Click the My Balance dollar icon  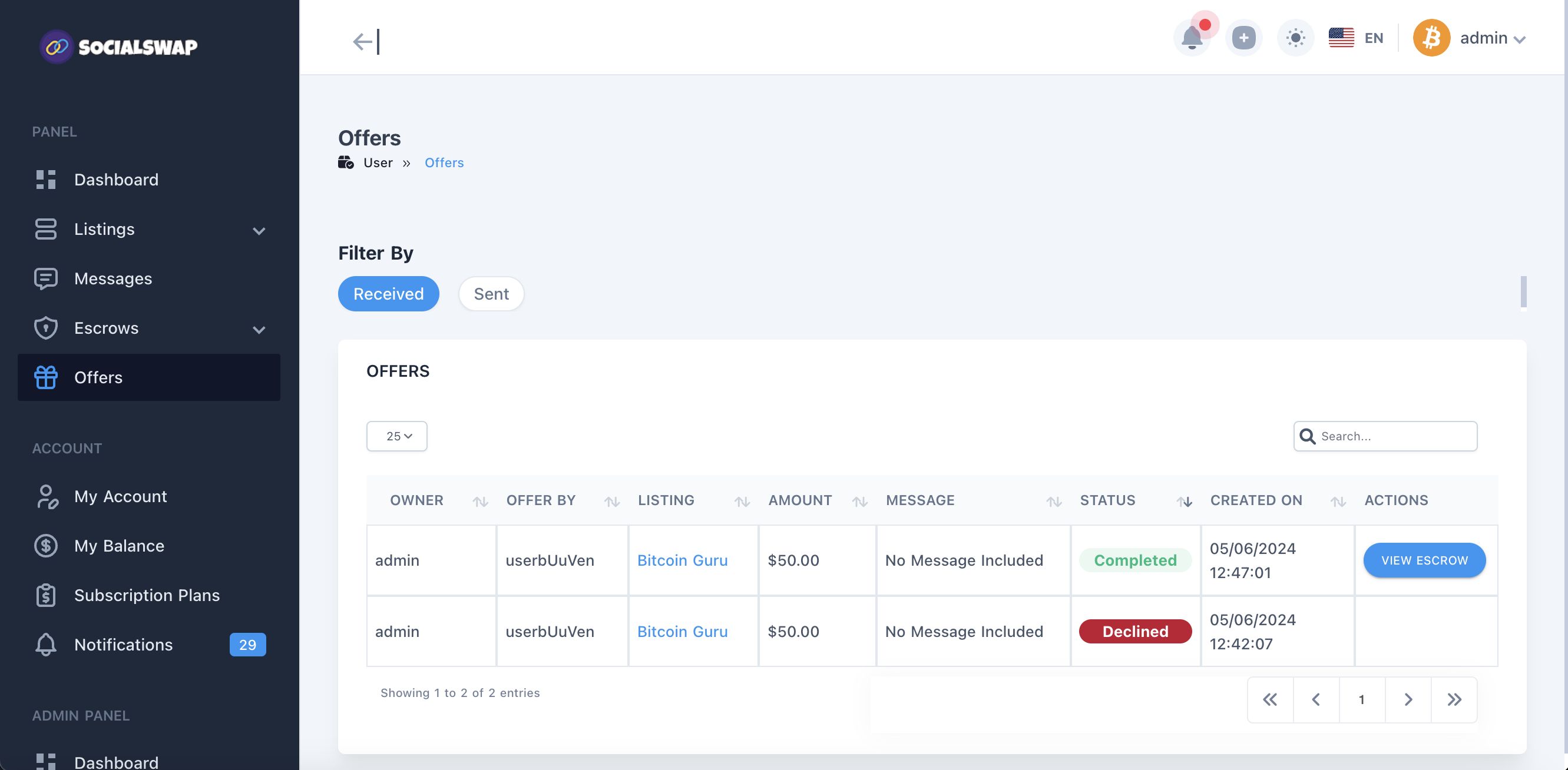click(x=46, y=546)
